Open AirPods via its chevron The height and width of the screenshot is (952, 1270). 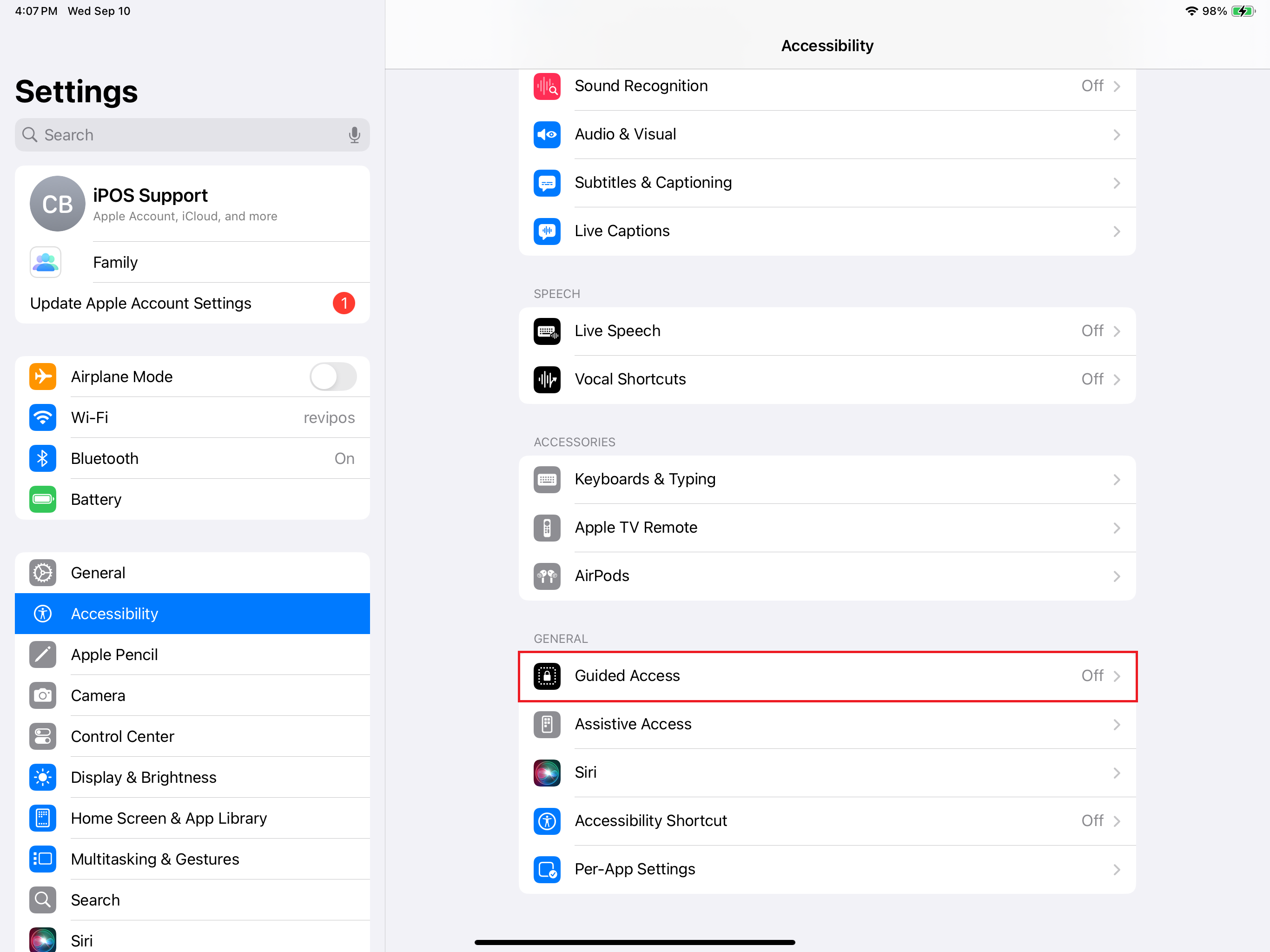coord(1117,576)
